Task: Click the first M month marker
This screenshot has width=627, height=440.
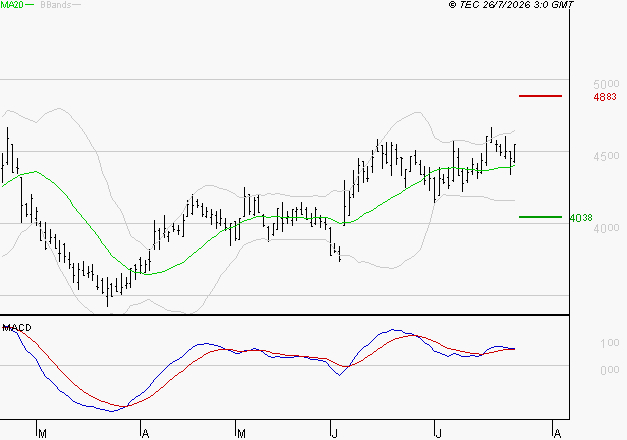Action: pyautogui.click(x=42, y=434)
